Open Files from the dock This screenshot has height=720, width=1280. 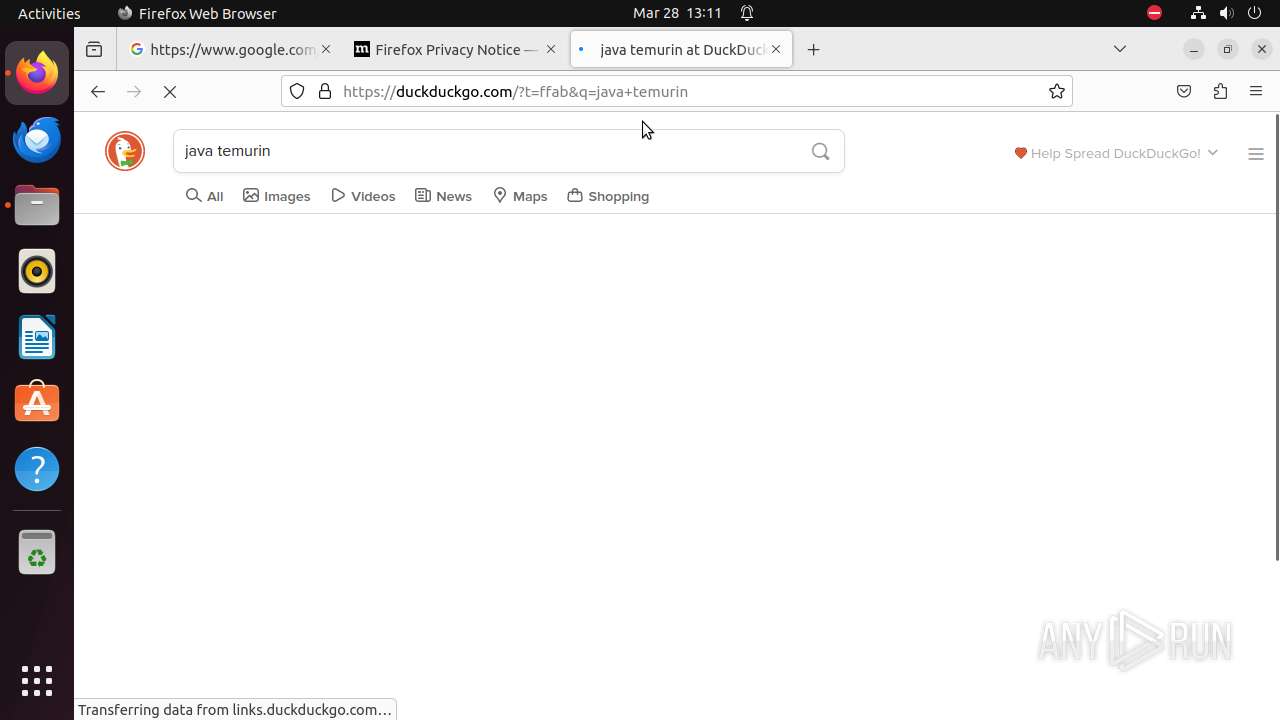tap(37, 205)
